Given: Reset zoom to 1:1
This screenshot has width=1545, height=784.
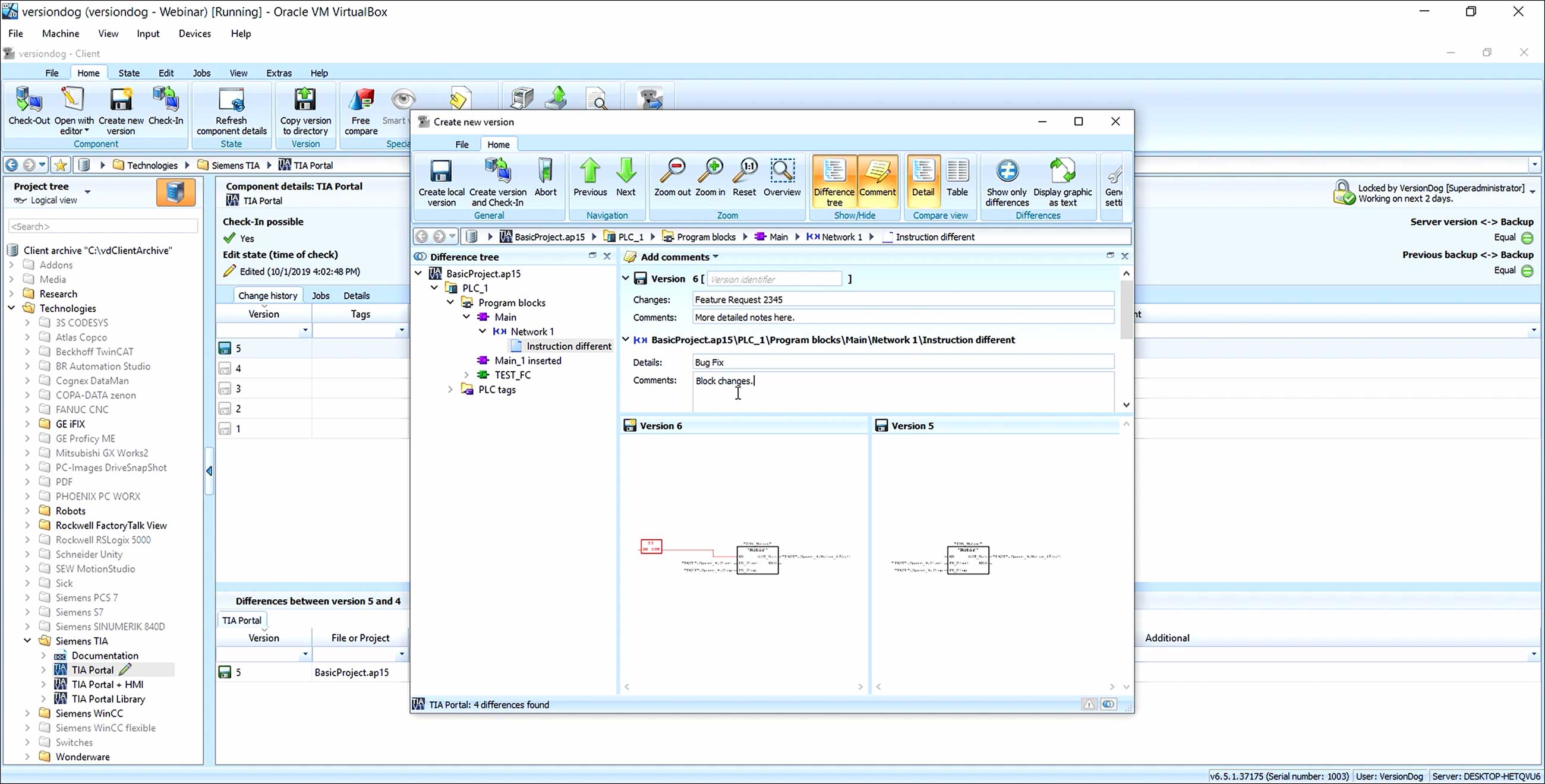Looking at the screenshot, I should 745,177.
